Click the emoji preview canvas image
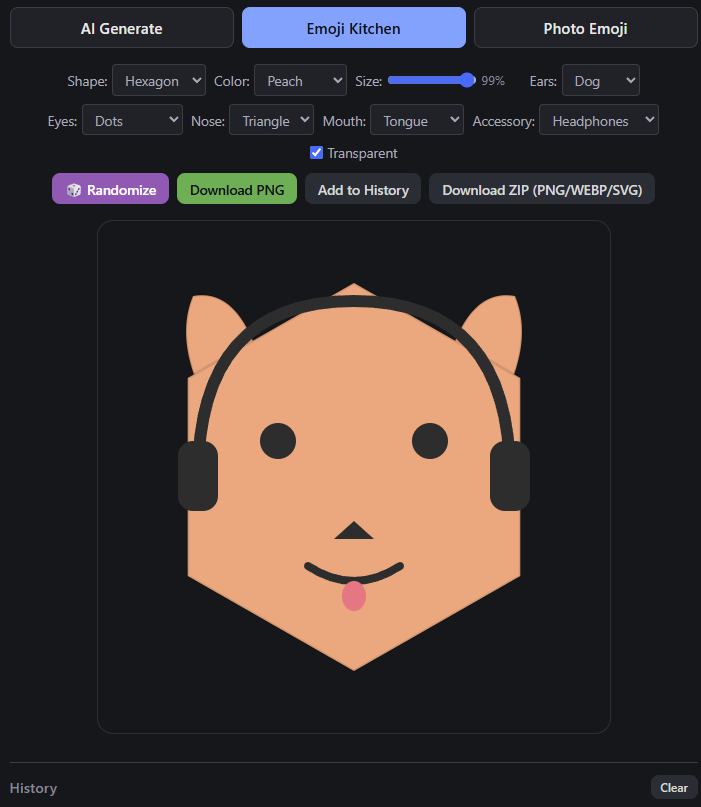 [354, 477]
